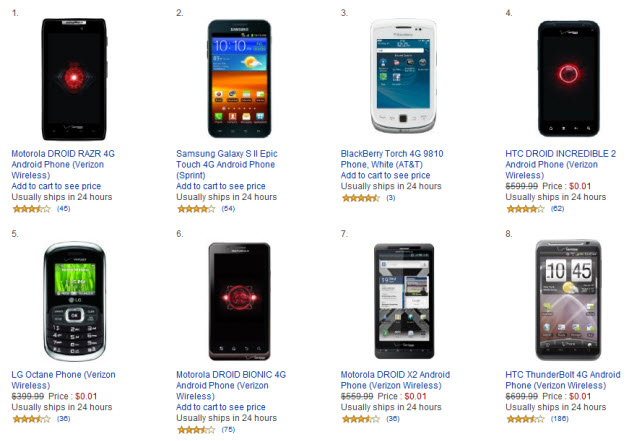Image resolution: width=640 pixels, height=441 pixels.
Task: Open Motorola DROID RAZR 4G product image
Action: tap(74, 79)
